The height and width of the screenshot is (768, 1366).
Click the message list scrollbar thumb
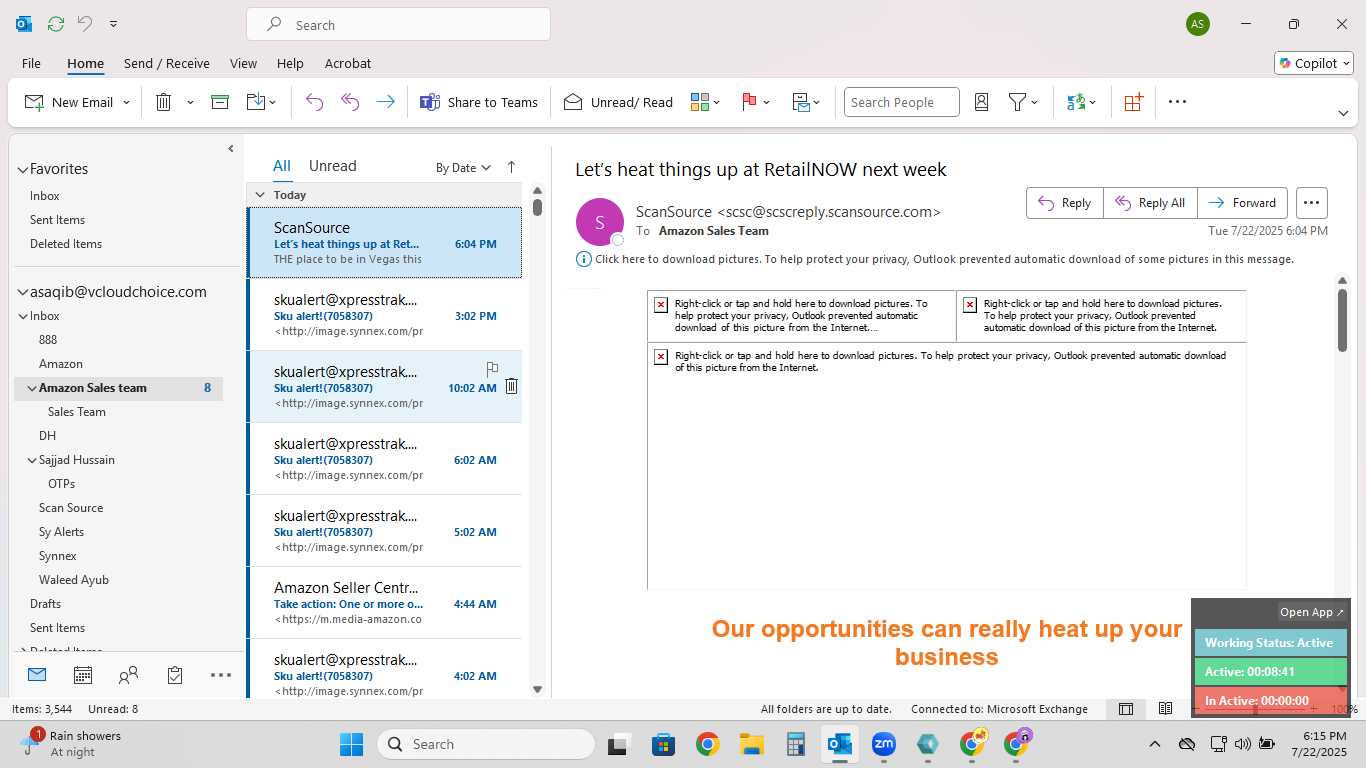click(537, 207)
